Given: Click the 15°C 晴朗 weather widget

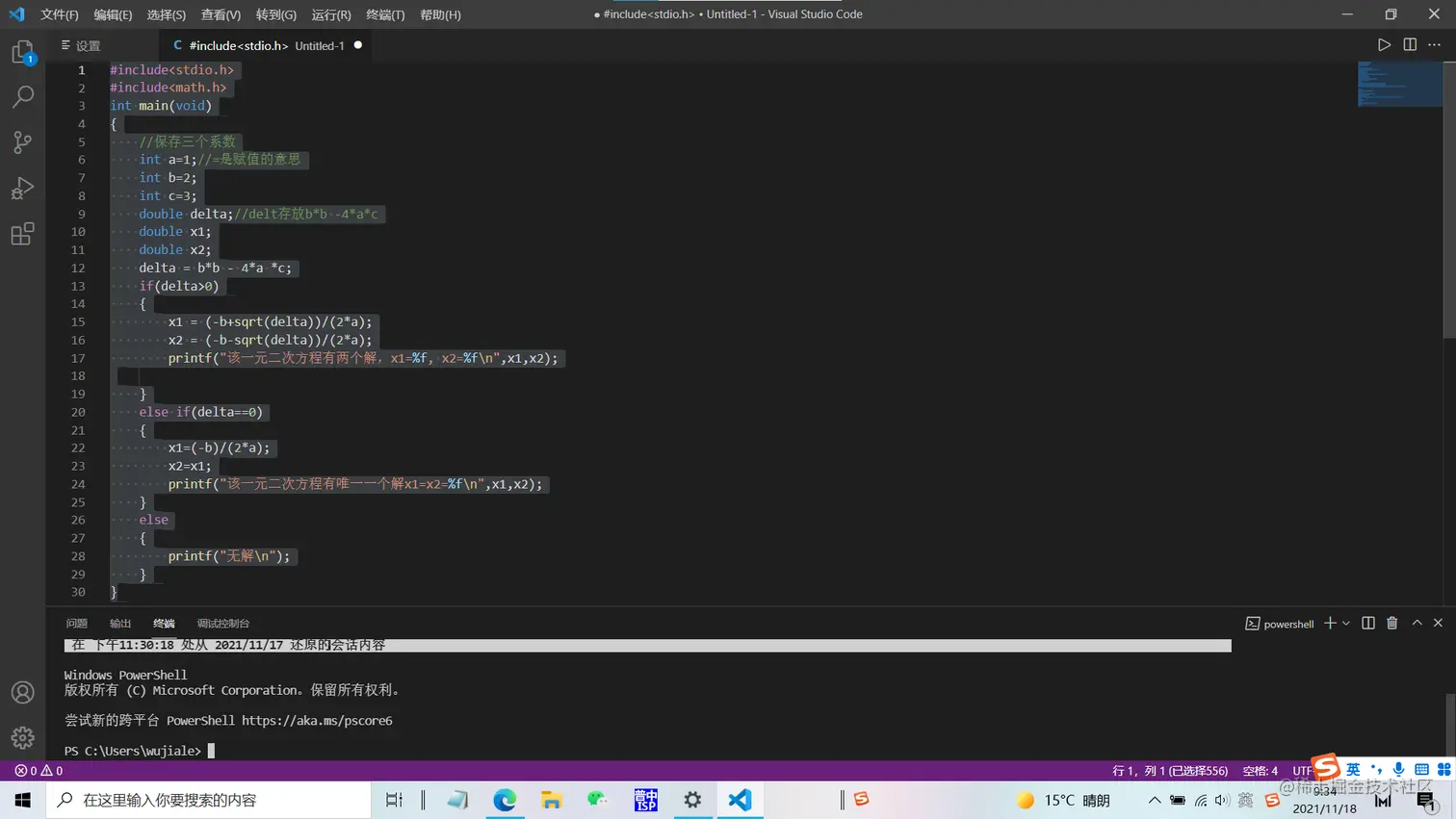Looking at the screenshot, I should (x=1064, y=801).
